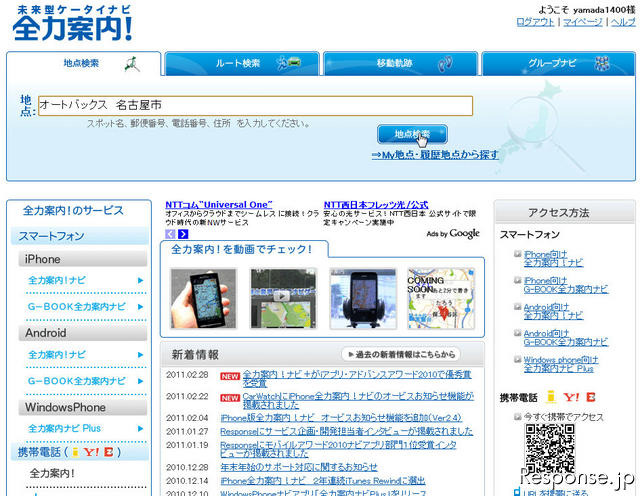Select the iPhone section header in sidebar
The image size is (640, 496).
pyautogui.click(x=83, y=259)
